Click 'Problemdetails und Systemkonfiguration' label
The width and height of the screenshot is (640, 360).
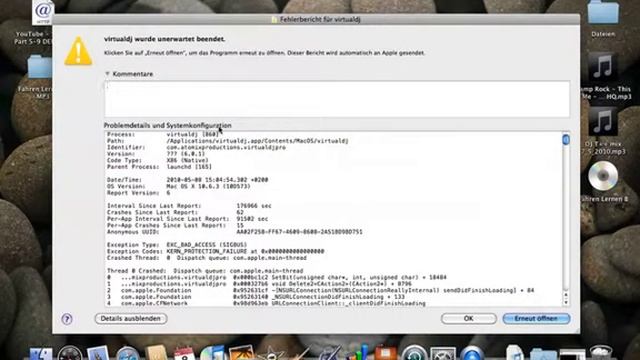click(x=168, y=125)
